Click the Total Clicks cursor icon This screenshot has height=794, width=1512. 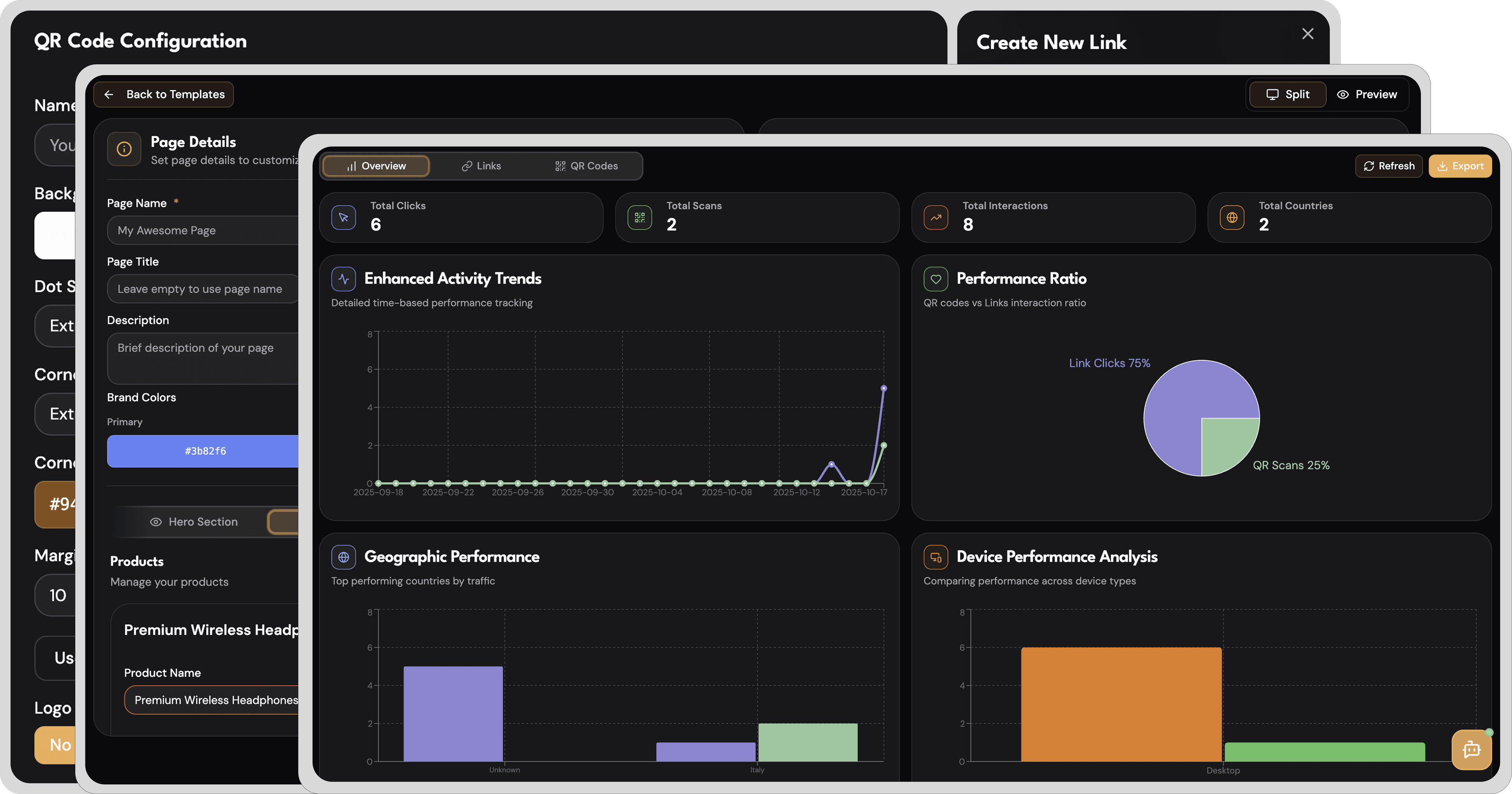(343, 217)
